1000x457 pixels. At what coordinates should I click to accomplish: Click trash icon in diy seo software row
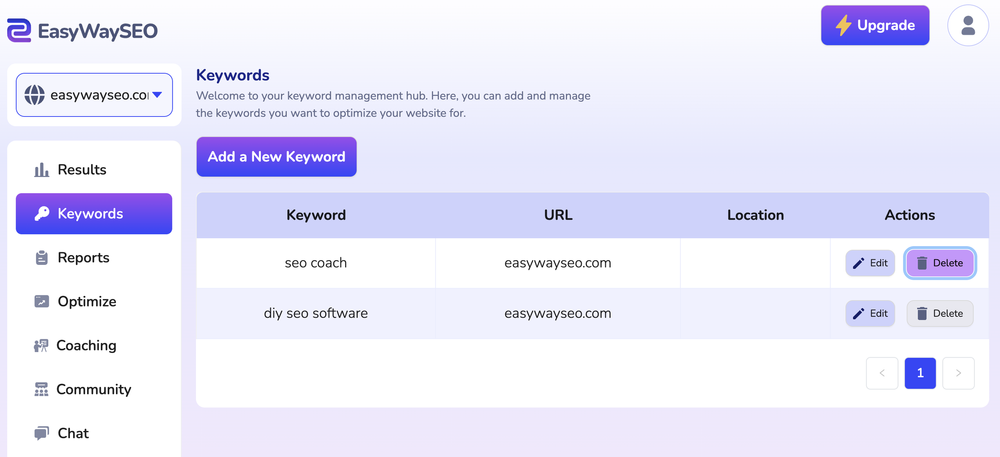point(922,314)
